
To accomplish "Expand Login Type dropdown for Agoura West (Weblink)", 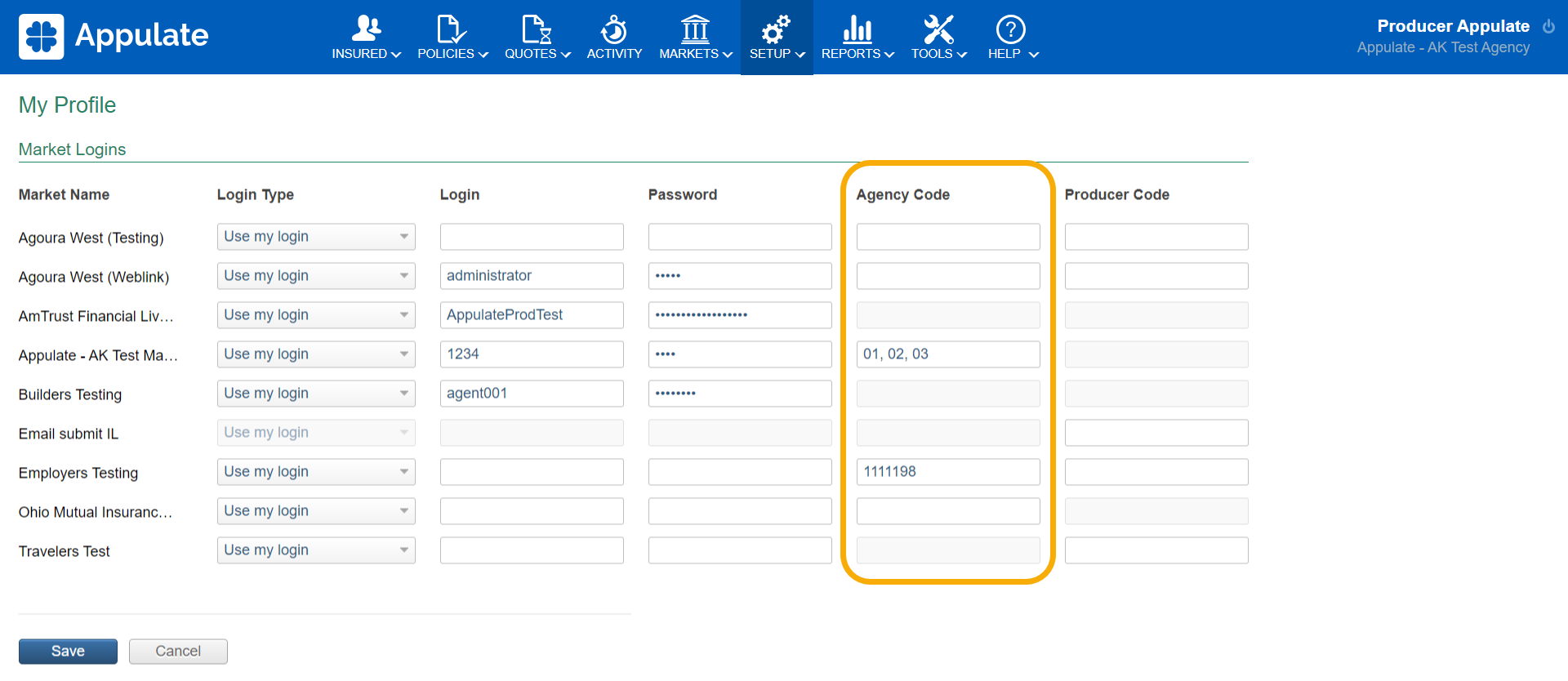I will pyautogui.click(x=316, y=276).
